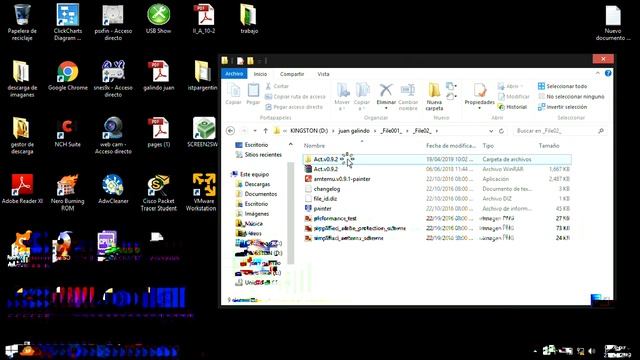Viewport: 640px width, 360px height.
Task: Click the Cortar command
Action: tap(277, 86)
